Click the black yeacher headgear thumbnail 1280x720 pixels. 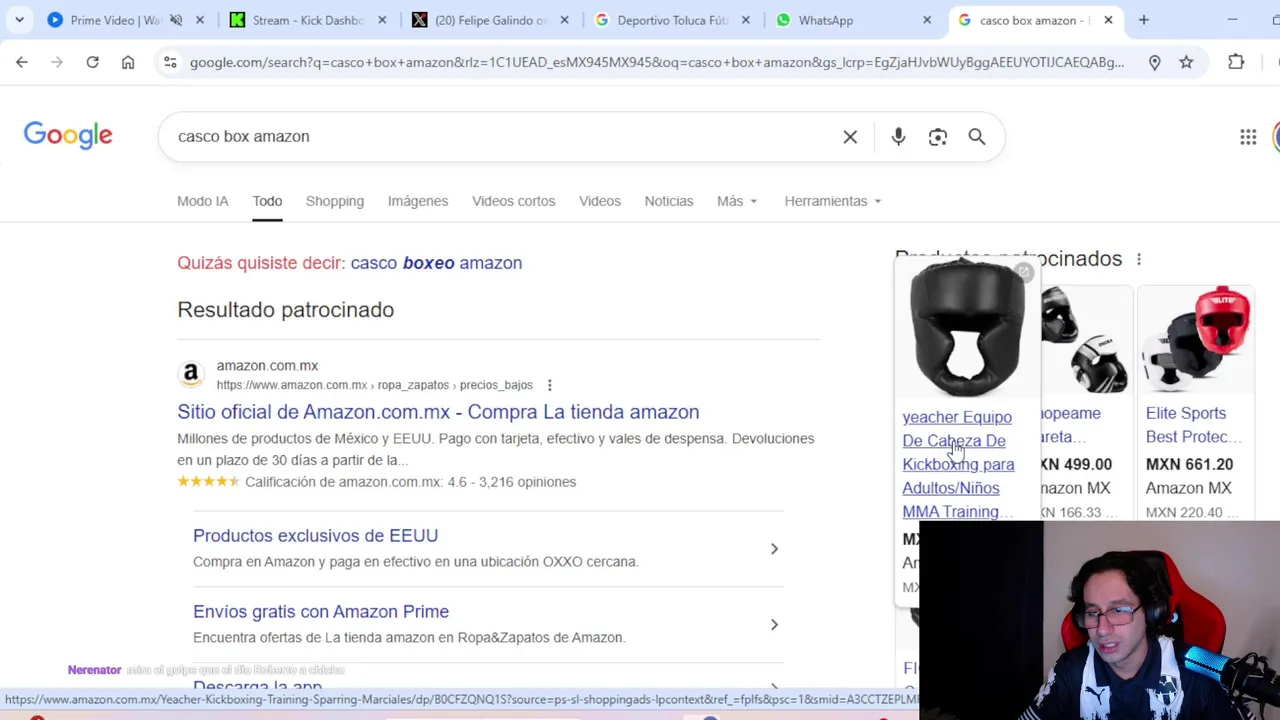966,329
